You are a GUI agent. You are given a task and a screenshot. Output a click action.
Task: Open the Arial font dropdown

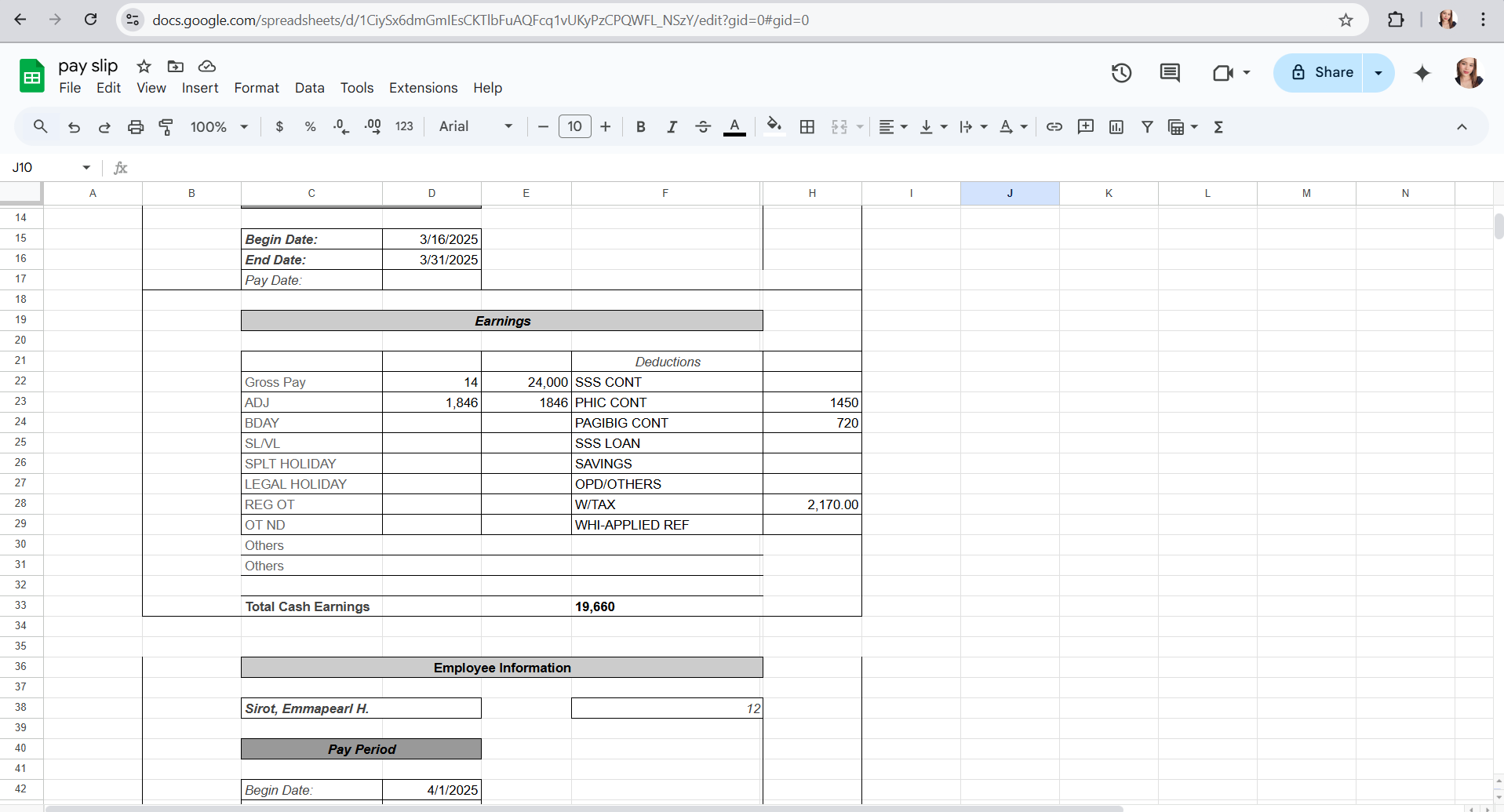[x=475, y=126]
